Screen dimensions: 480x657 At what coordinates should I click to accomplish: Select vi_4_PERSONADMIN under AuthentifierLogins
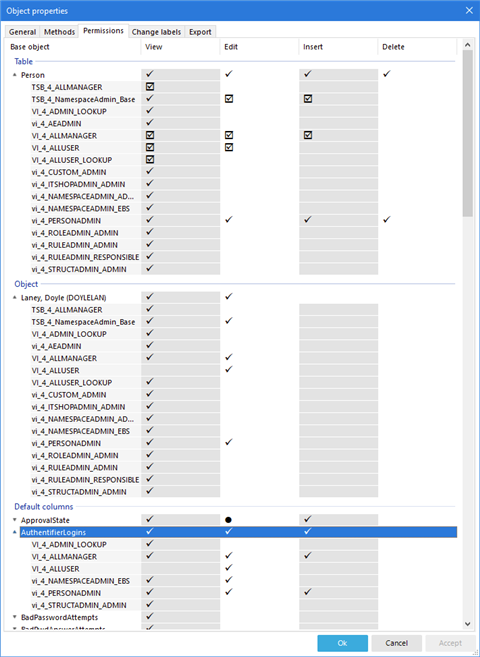(x=66, y=593)
